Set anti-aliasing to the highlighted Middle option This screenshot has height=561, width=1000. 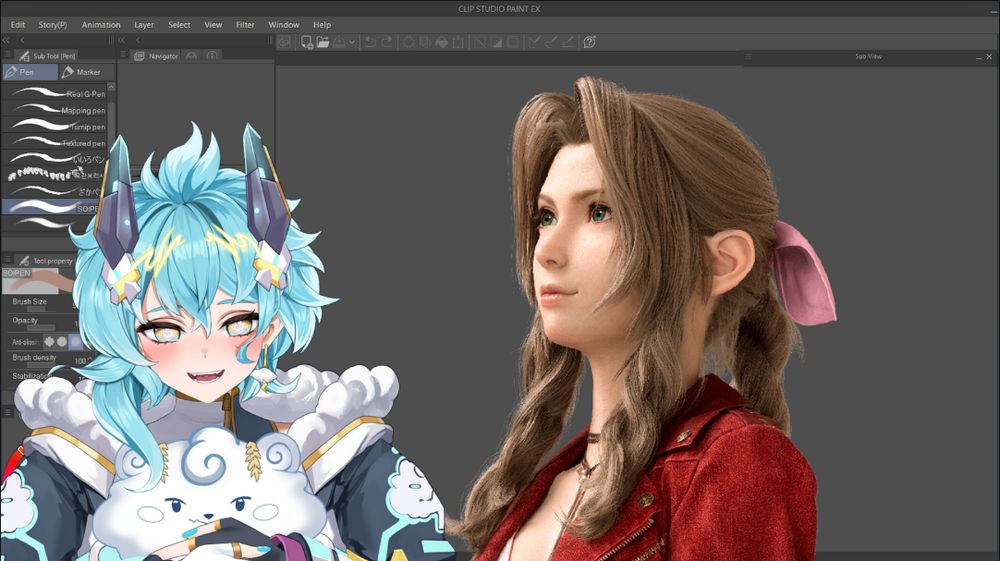tap(76, 342)
